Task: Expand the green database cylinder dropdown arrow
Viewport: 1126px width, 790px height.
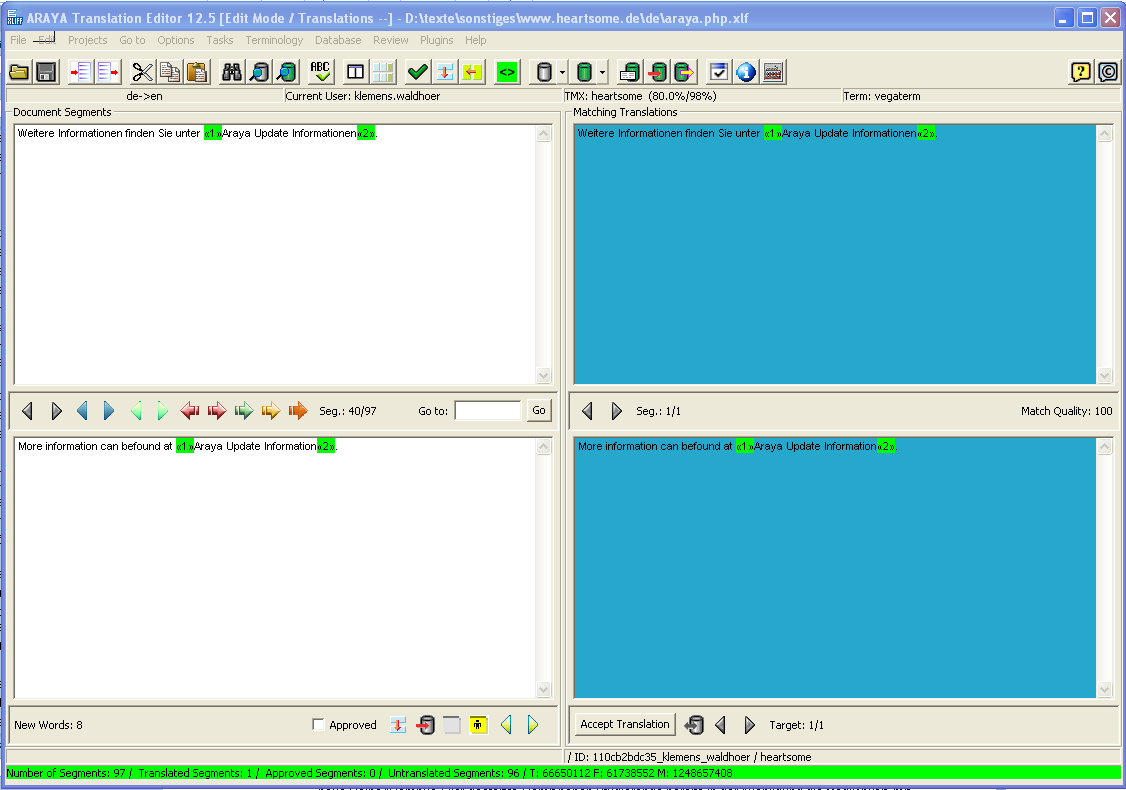Action: click(602, 72)
